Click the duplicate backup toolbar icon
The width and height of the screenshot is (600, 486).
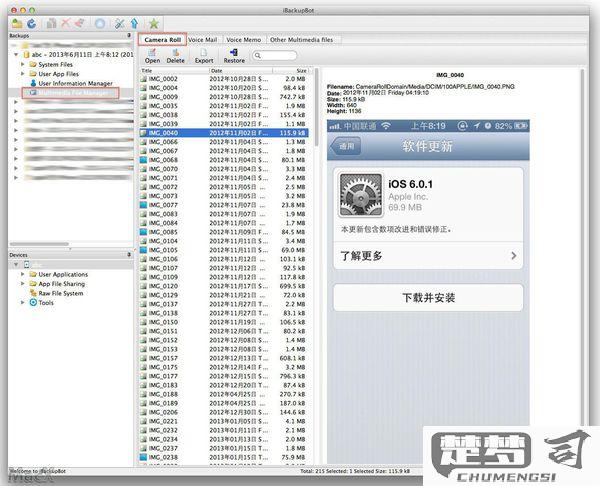(51, 24)
